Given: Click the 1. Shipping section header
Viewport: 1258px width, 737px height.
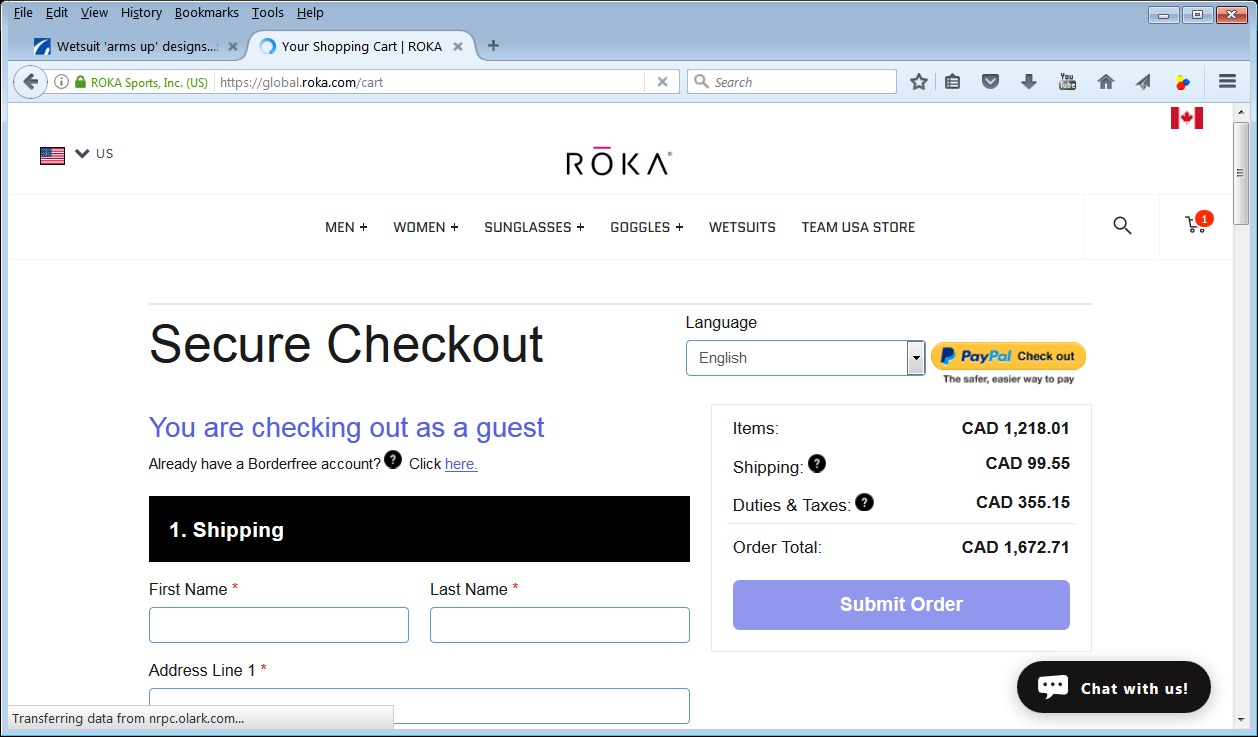Looking at the screenshot, I should (419, 529).
